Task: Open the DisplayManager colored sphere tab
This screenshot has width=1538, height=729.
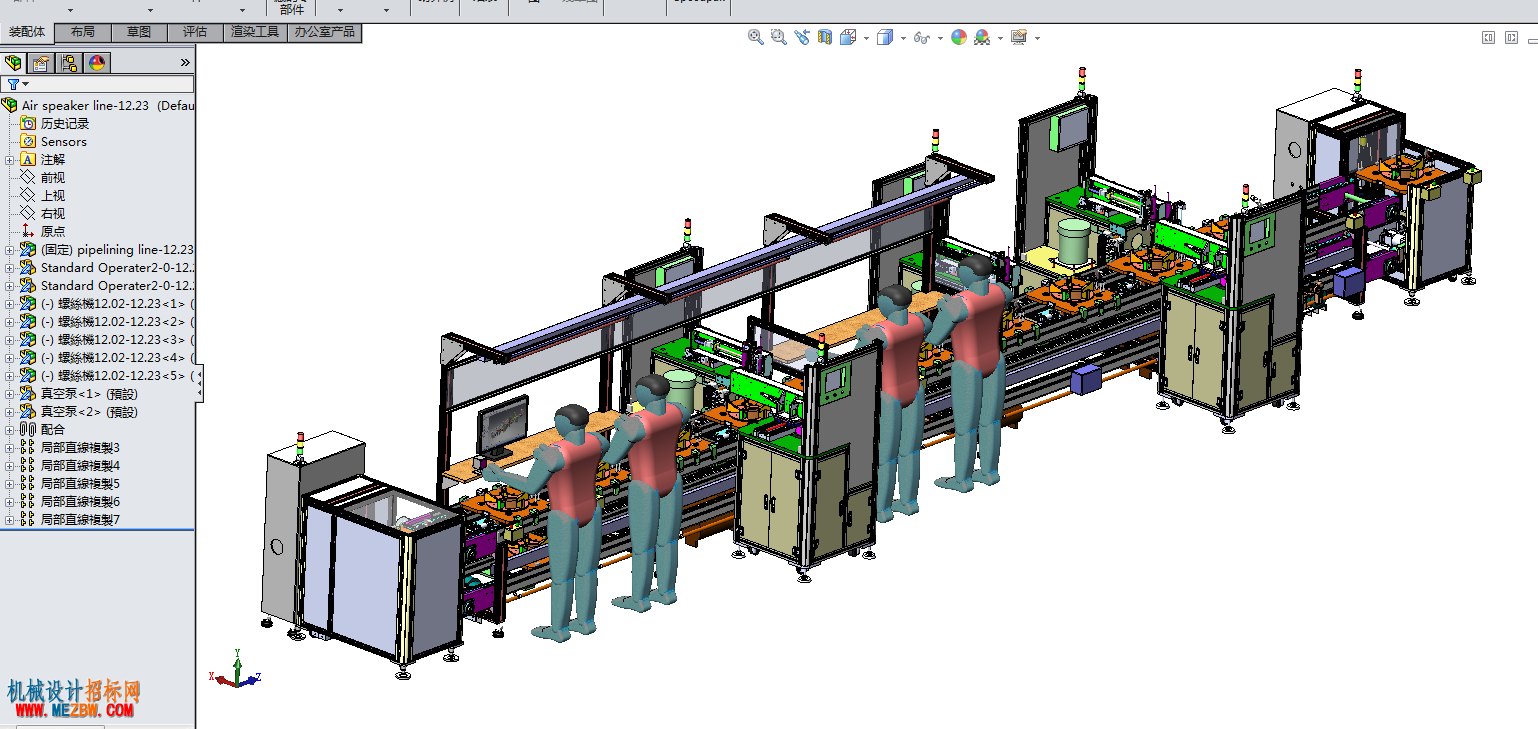Action: pyautogui.click(x=97, y=63)
